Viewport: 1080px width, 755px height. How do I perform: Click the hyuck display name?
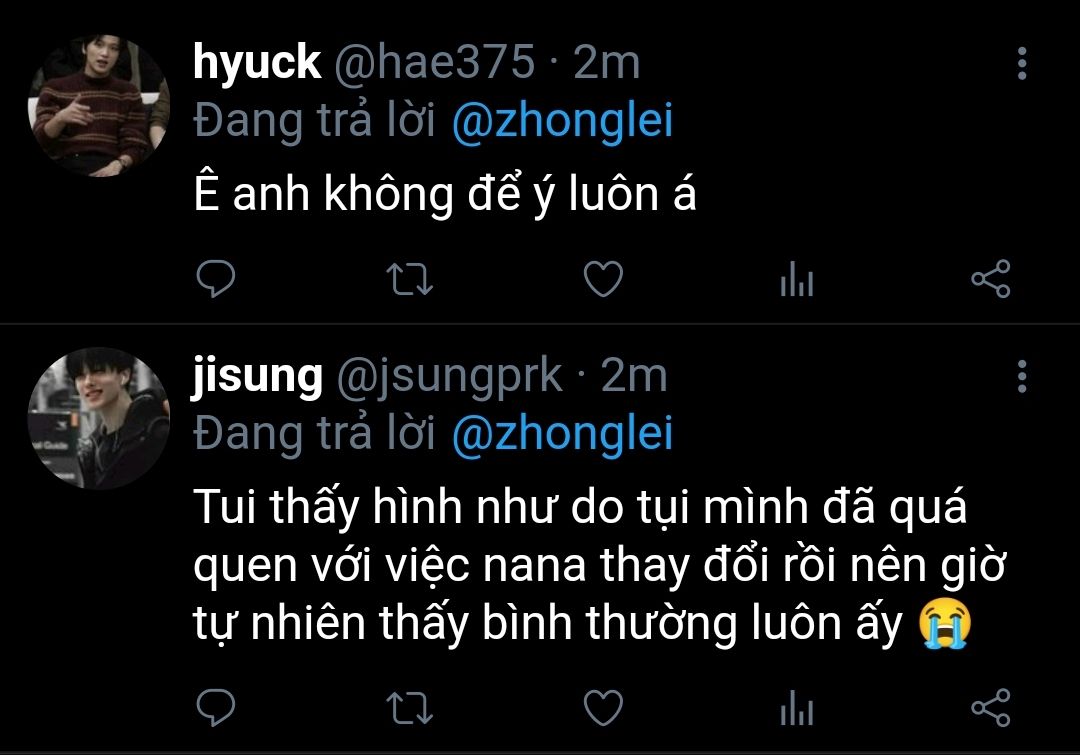pos(257,62)
